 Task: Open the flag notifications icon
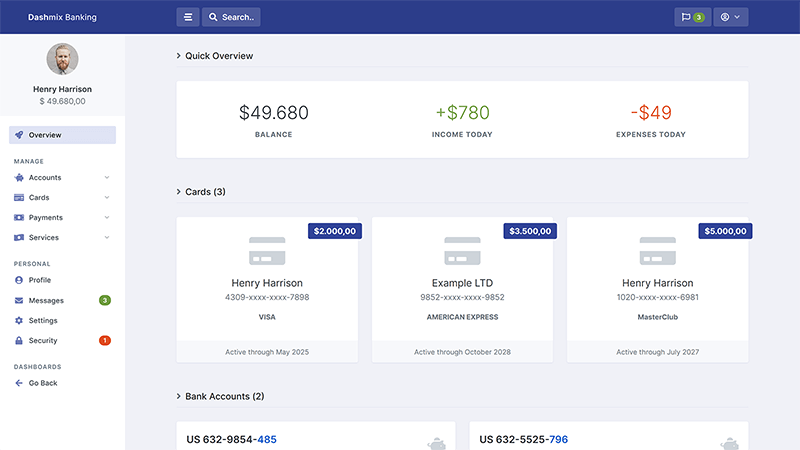685,17
